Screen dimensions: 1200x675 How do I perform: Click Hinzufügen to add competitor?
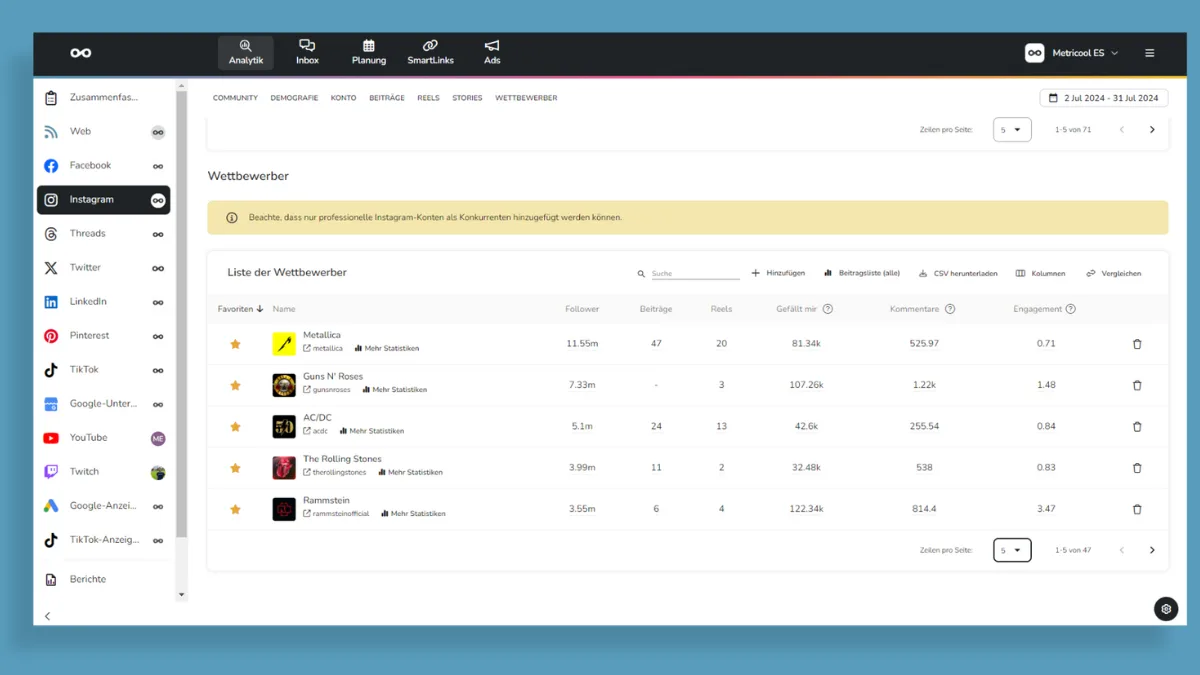pyautogui.click(x=778, y=273)
